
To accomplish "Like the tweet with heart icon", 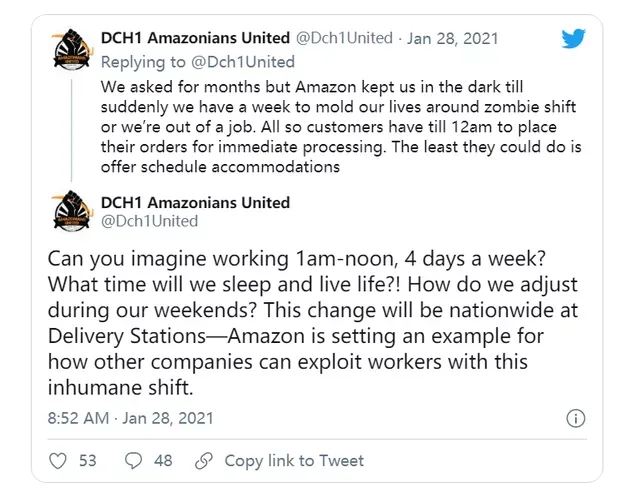I will [x=58, y=461].
